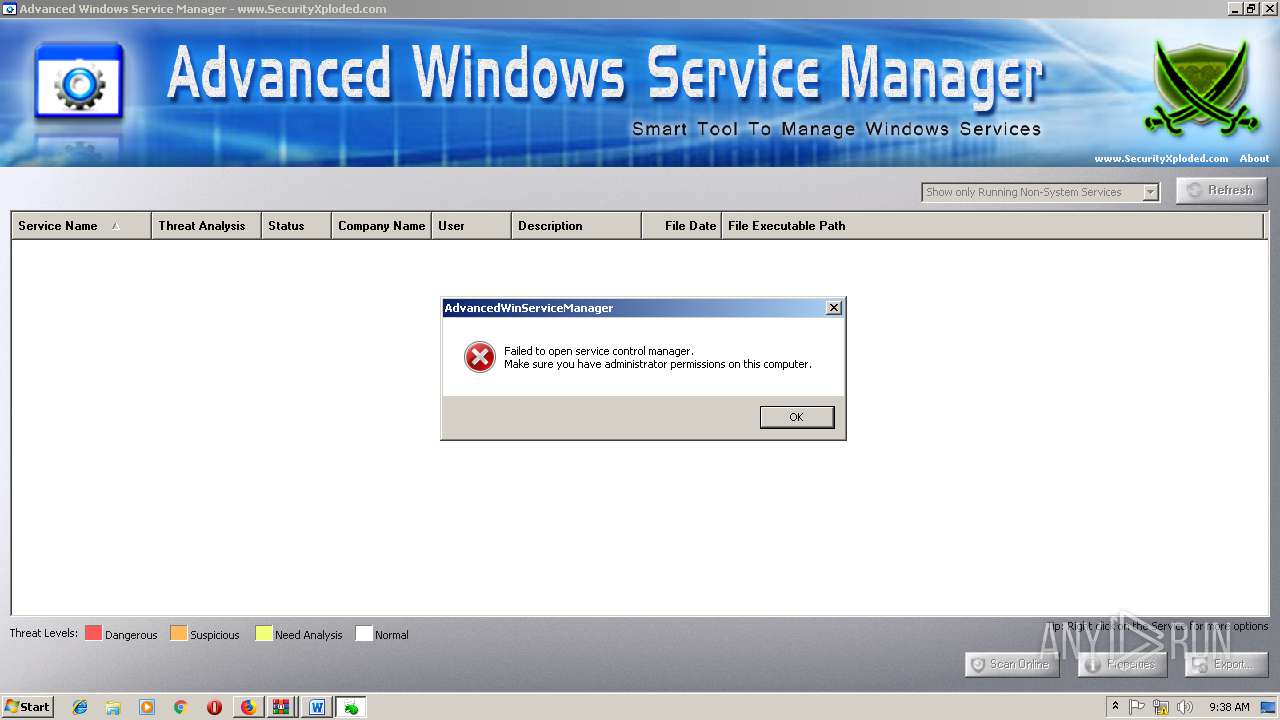The height and width of the screenshot is (720, 1280).
Task: Close the AdvancedWinServiceManager error dialog
Action: click(x=833, y=308)
